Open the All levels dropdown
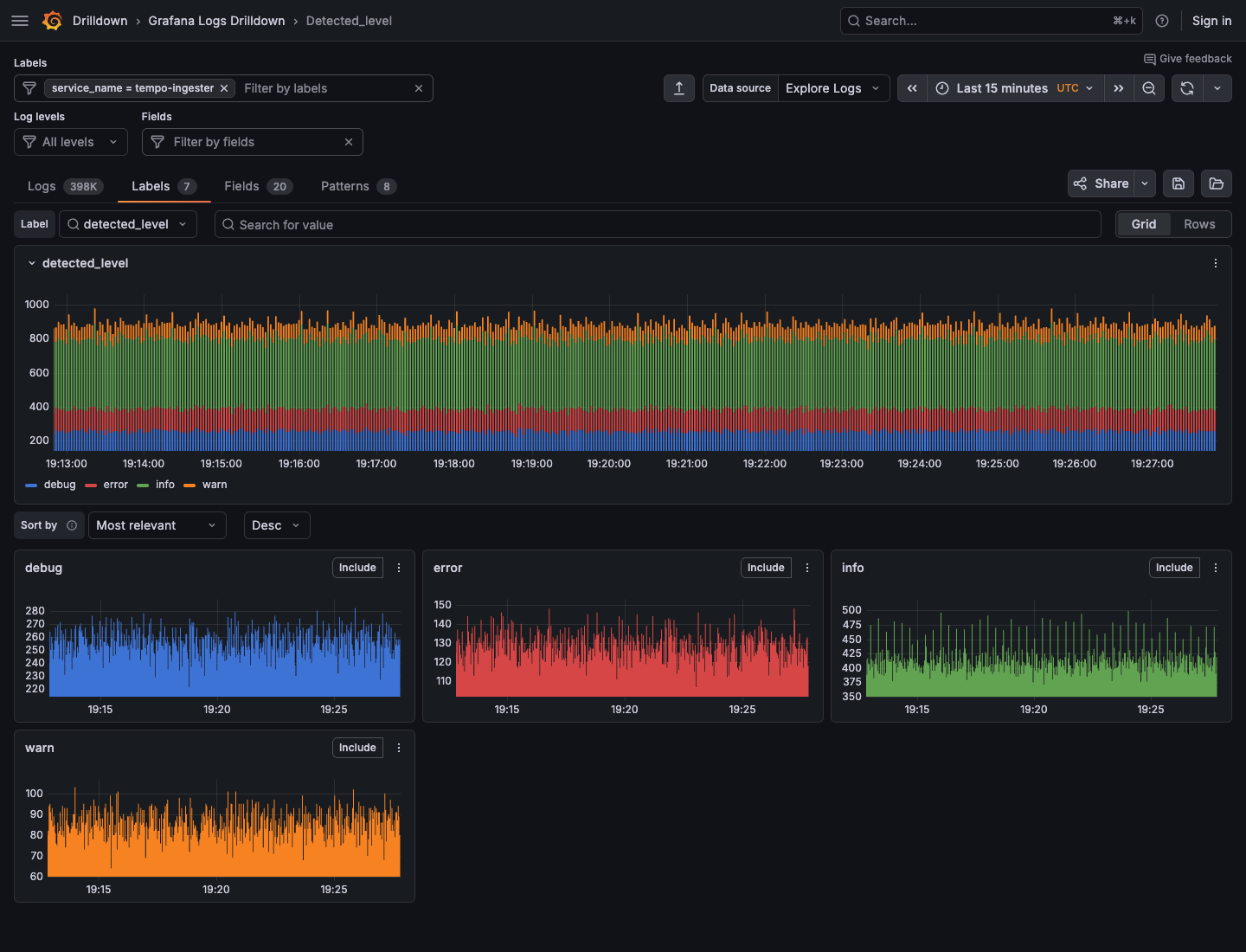 [x=70, y=141]
